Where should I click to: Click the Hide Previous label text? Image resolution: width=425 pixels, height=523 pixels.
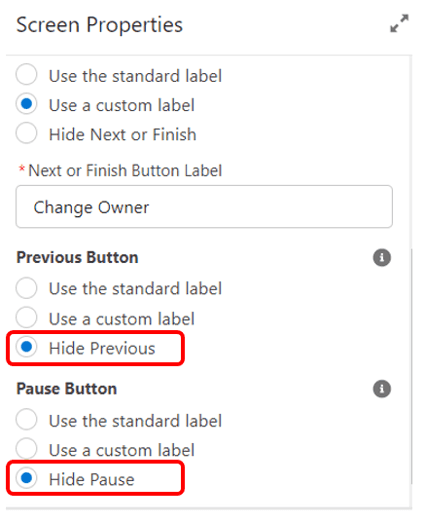pyautogui.click(x=102, y=348)
